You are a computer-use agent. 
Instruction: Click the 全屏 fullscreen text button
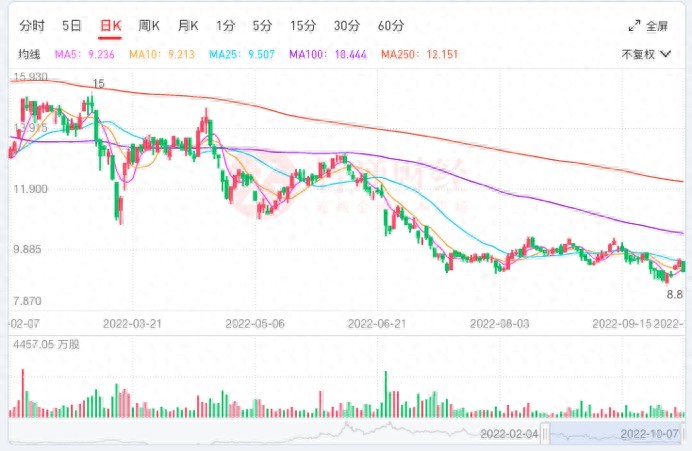658,25
